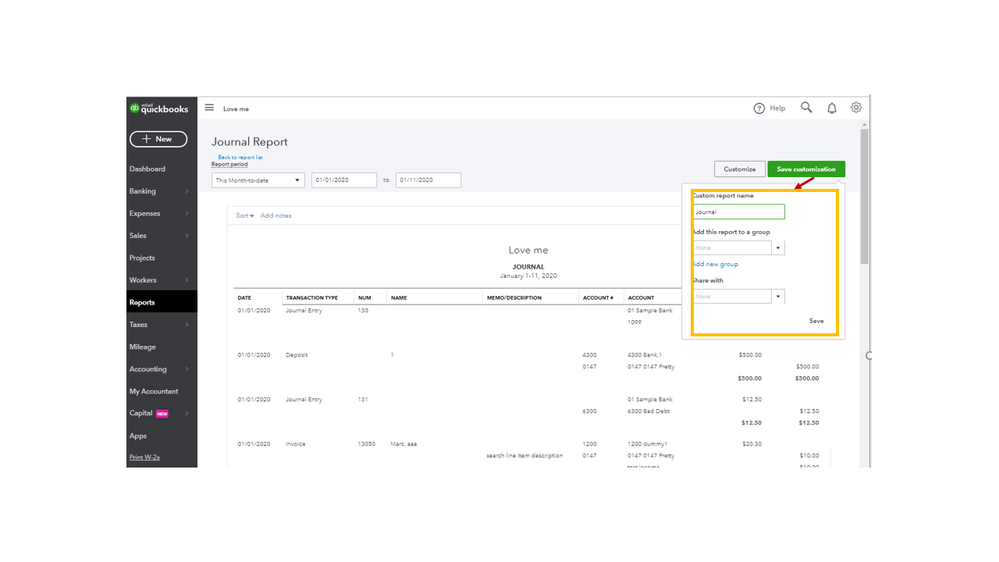Click the QuickBooks logo
The width and height of the screenshot is (999, 562).
pos(159,108)
